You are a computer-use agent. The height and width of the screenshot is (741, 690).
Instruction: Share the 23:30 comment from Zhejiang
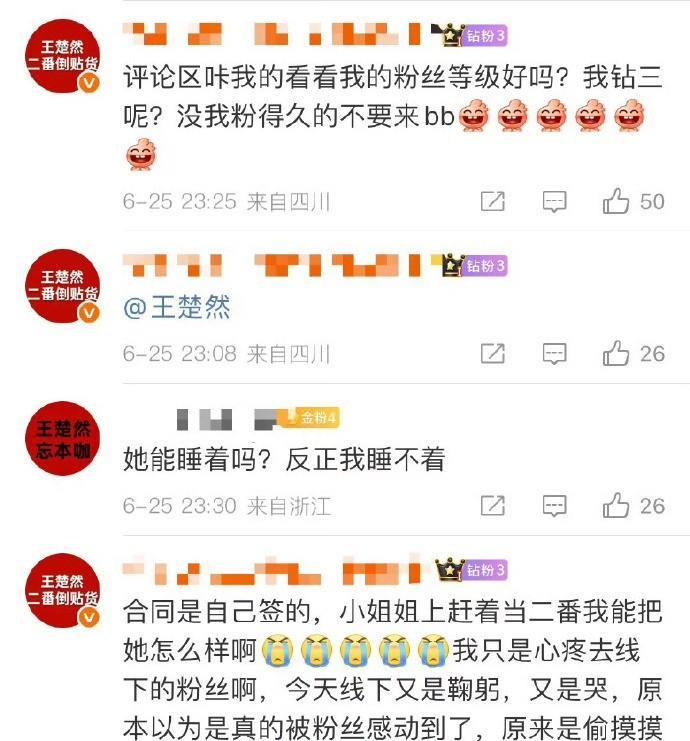pos(492,506)
